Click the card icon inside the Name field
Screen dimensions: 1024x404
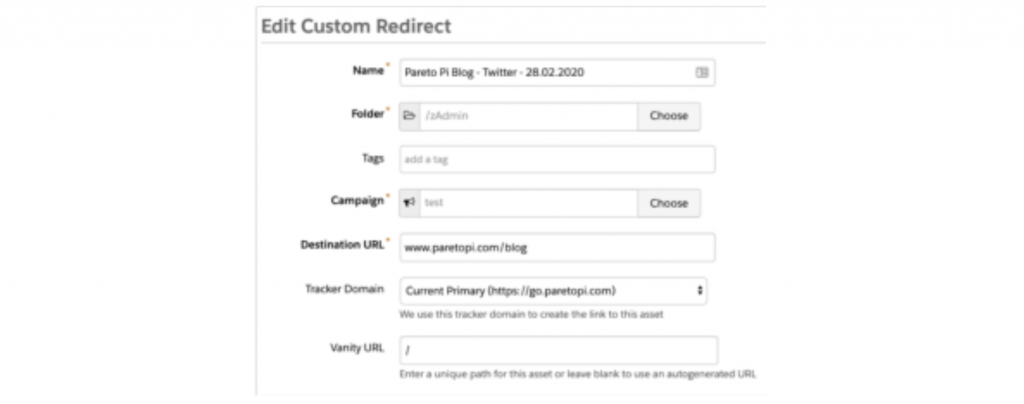pyautogui.click(x=701, y=72)
